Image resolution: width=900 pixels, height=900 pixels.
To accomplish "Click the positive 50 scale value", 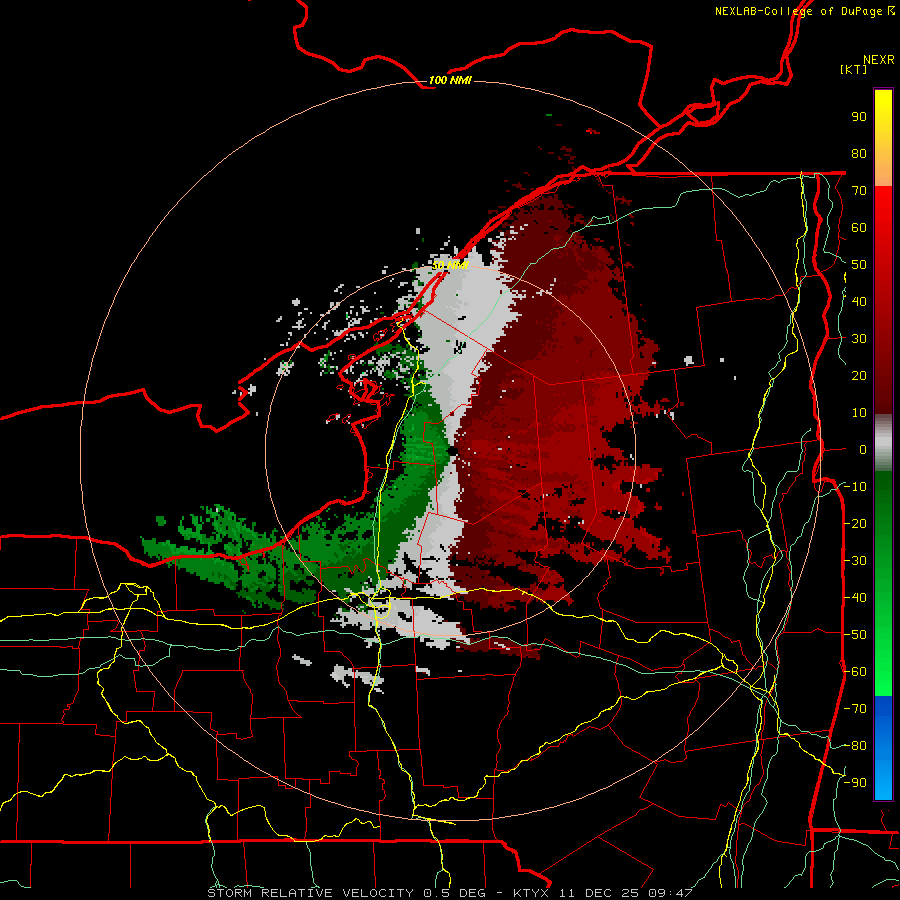I will tap(859, 265).
